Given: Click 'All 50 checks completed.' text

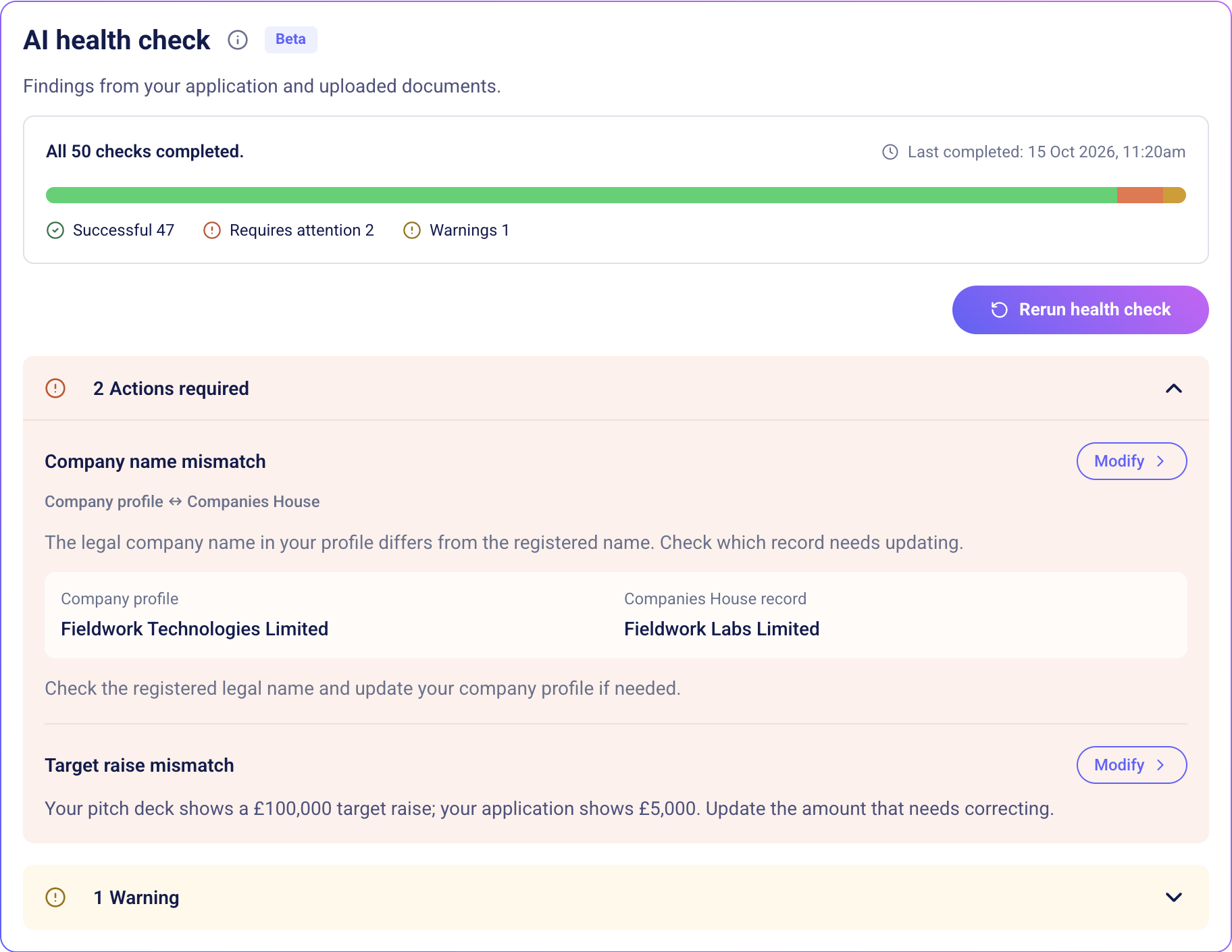Looking at the screenshot, I should (x=145, y=151).
